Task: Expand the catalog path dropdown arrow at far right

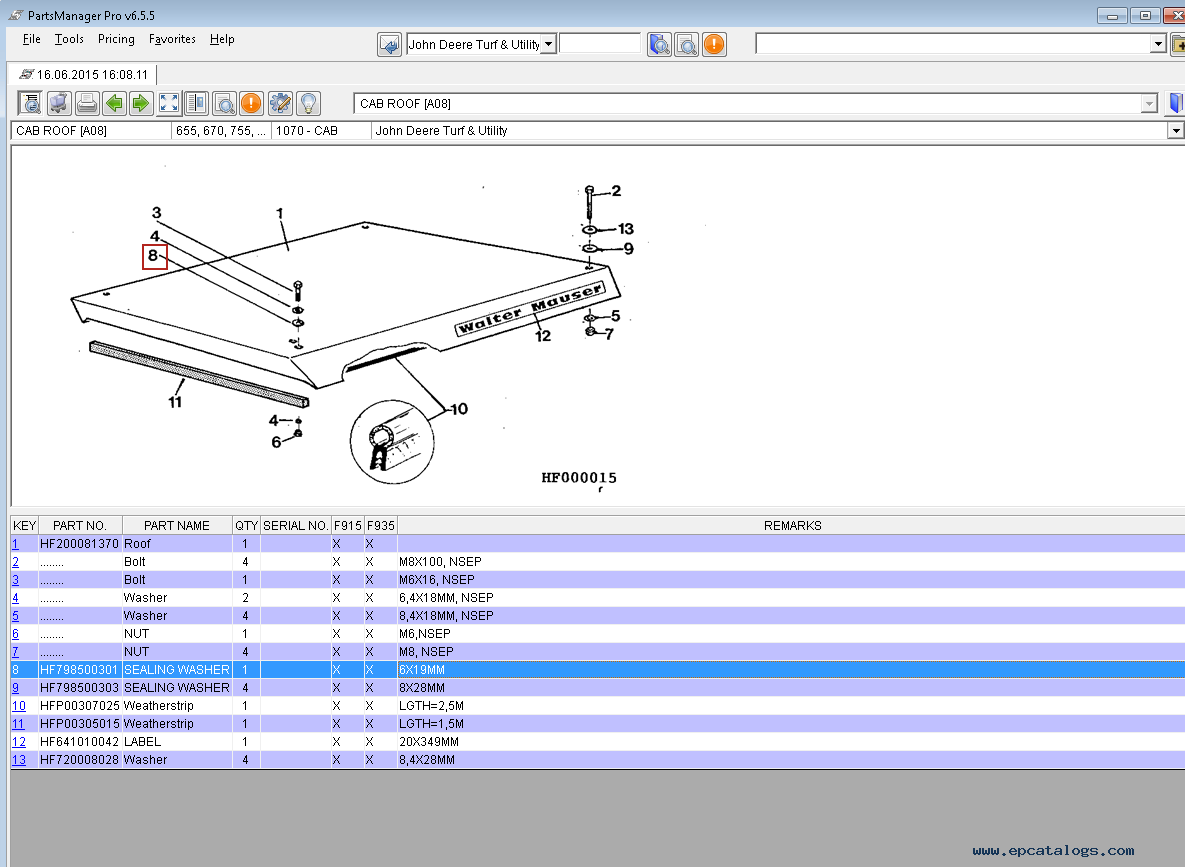Action: point(1175,131)
